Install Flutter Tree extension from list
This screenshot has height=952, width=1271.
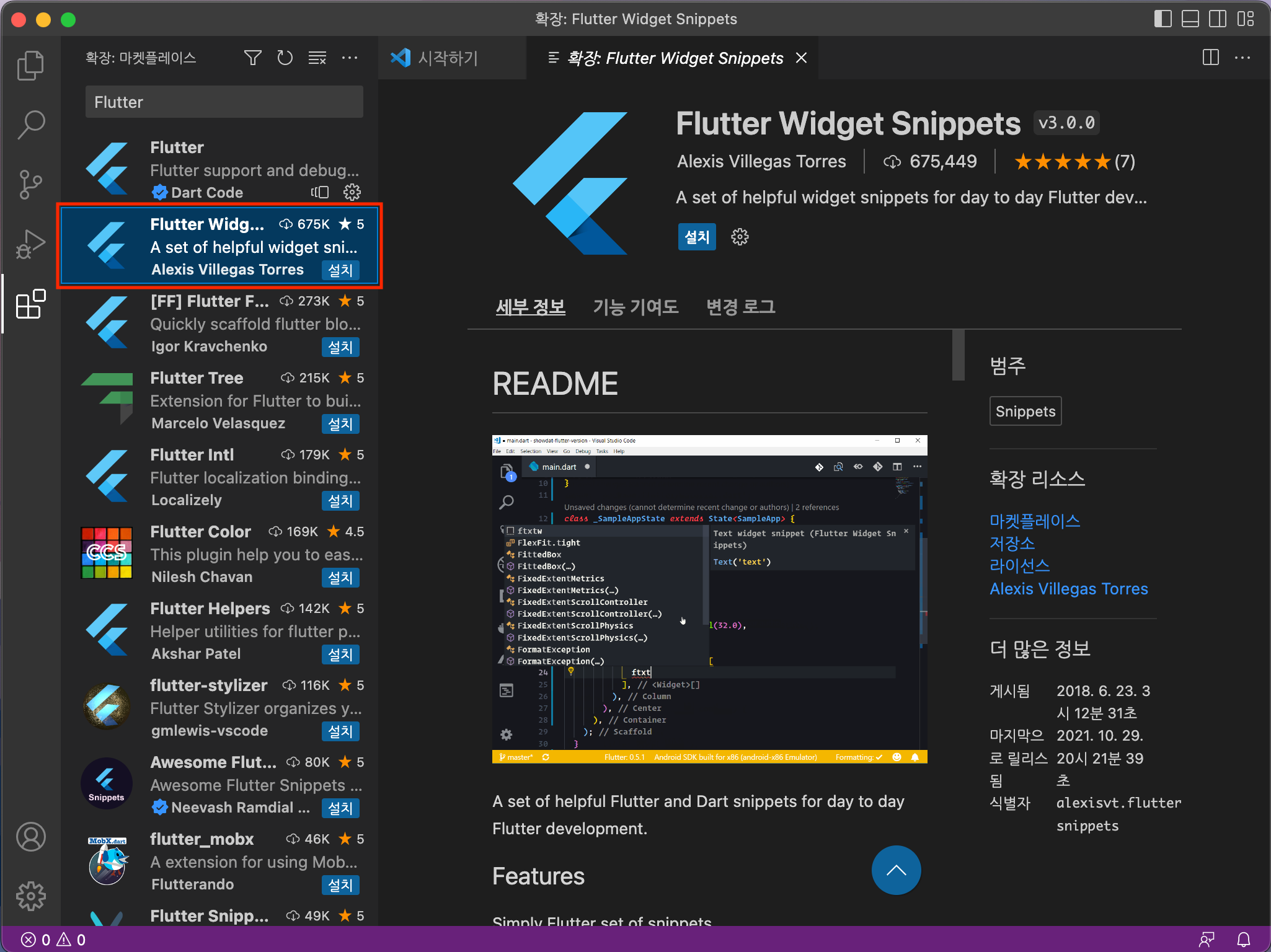(x=340, y=424)
